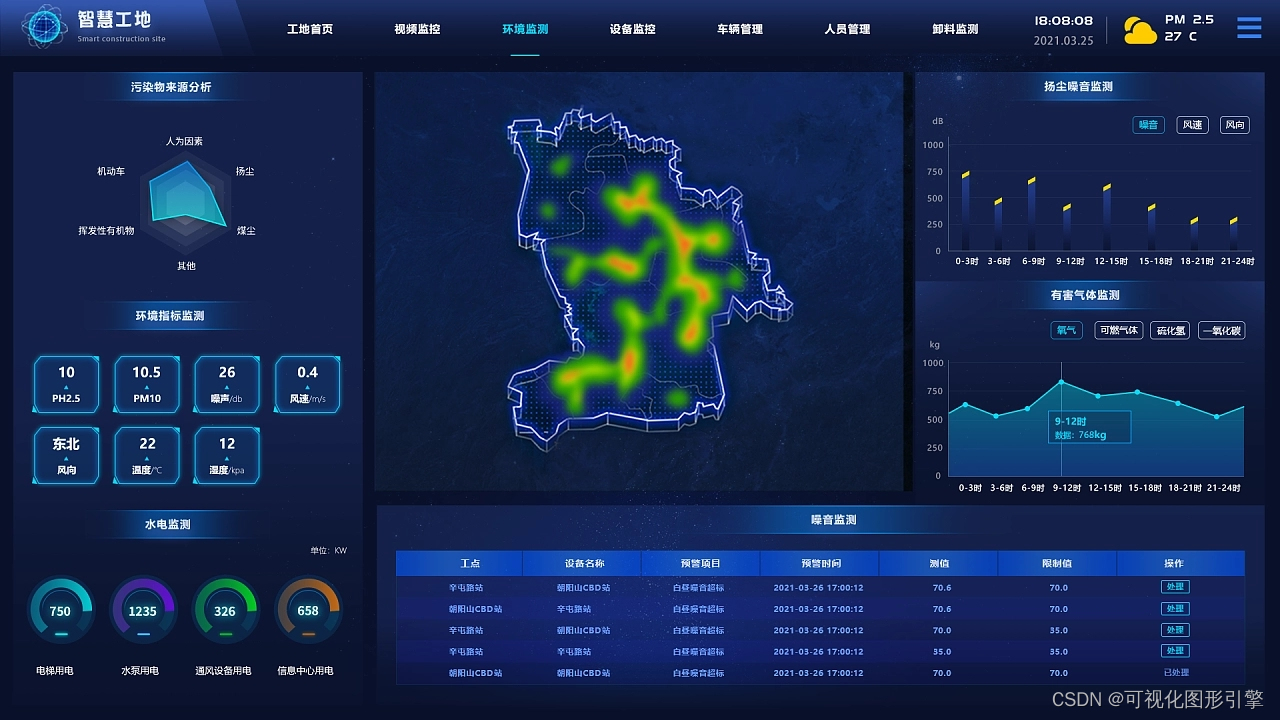Click the 水电监测 panel title
Image resolution: width=1280 pixels, height=720 pixels.
[x=167, y=524]
